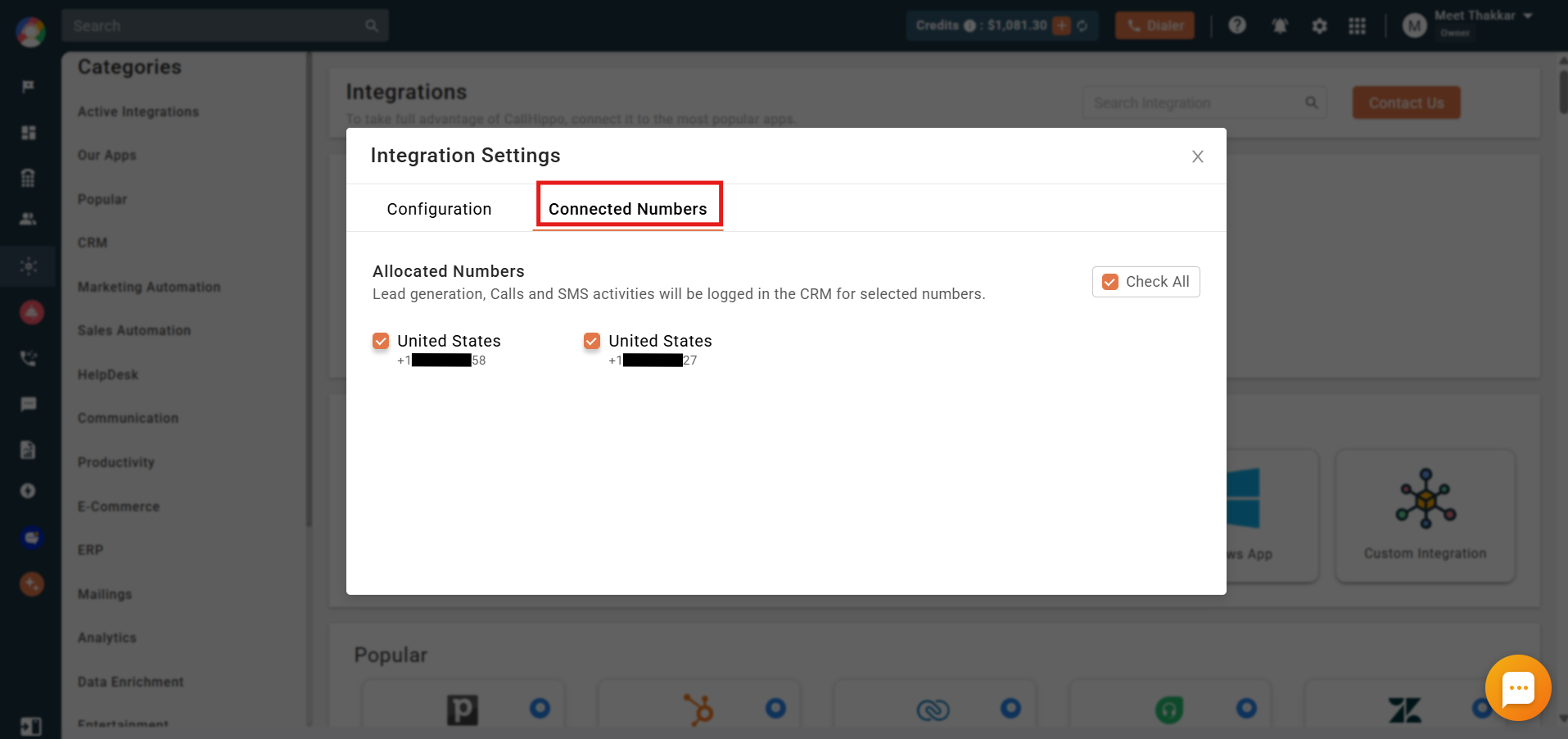Open the flag icon in the left sidebar
1568x739 pixels.
coord(29,86)
